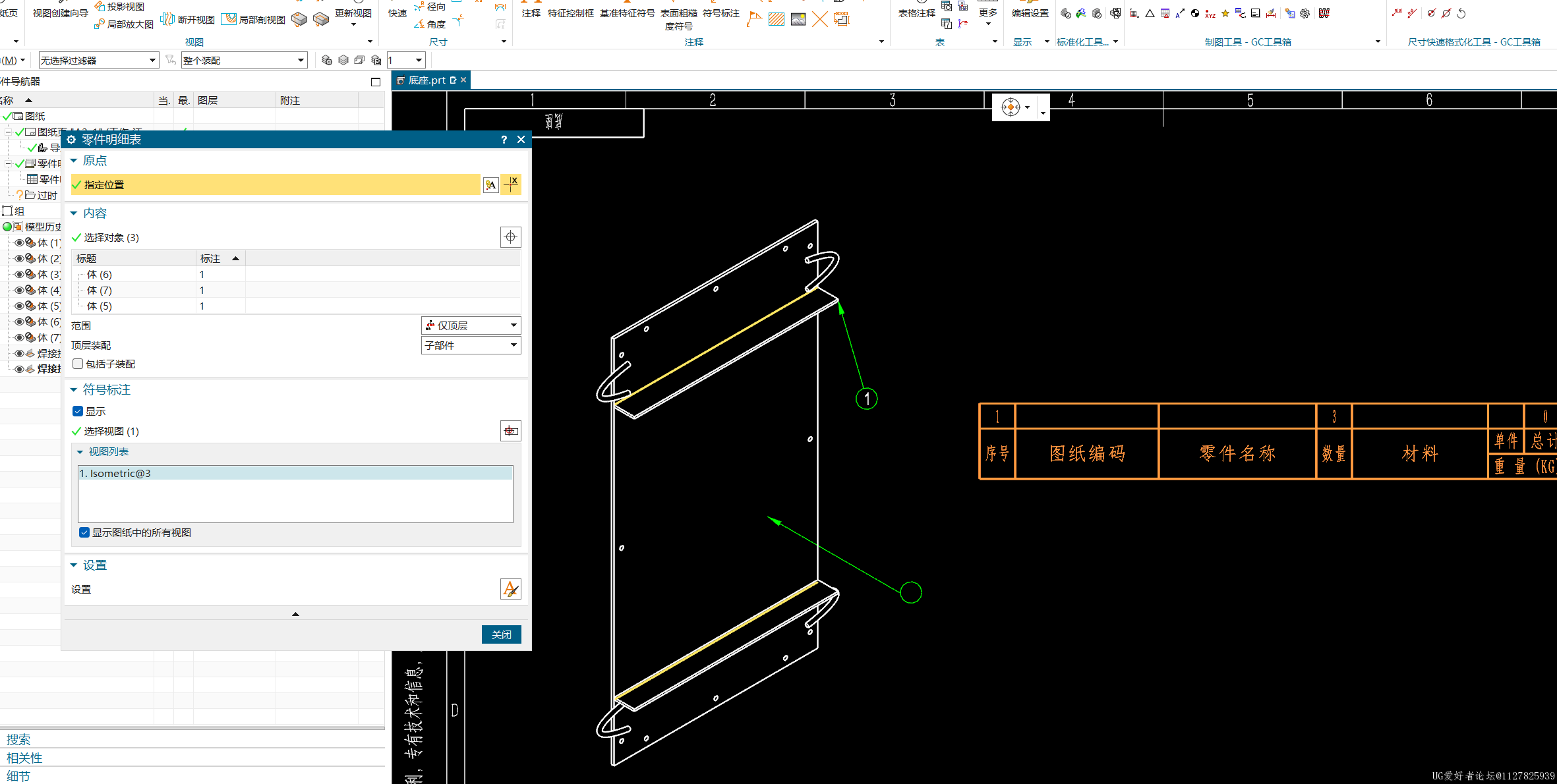1557x784 pixels.
Task: Open the 子部件 top-level assembly dropdown
Action: tap(471, 345)
